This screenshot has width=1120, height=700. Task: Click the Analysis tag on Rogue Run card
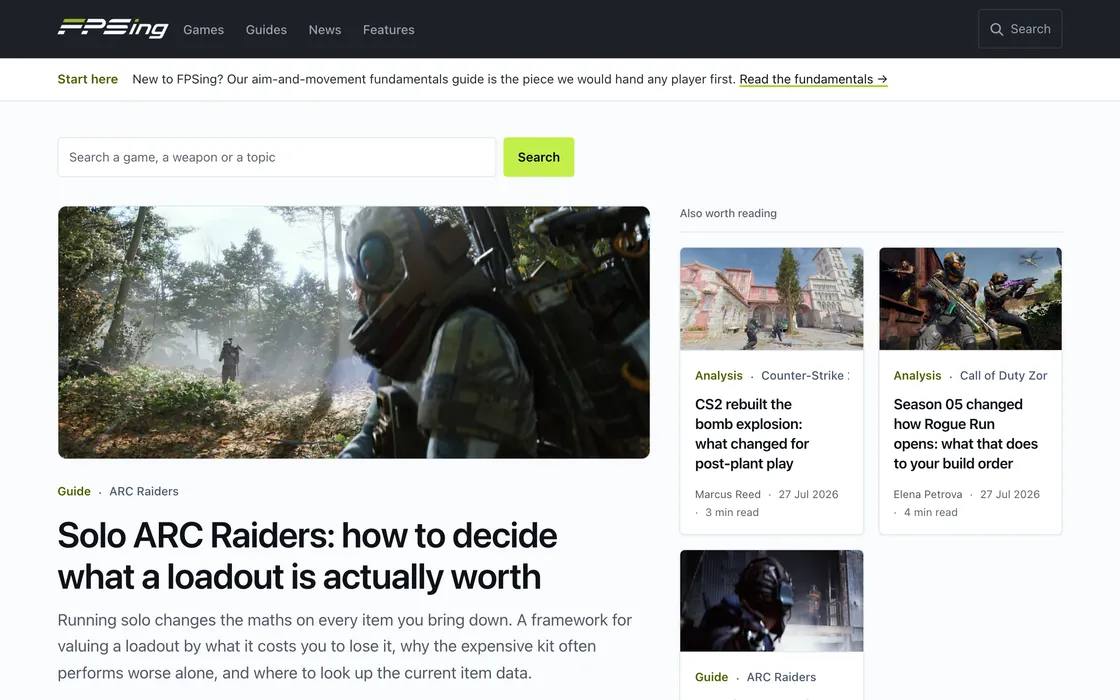[917, 376]
